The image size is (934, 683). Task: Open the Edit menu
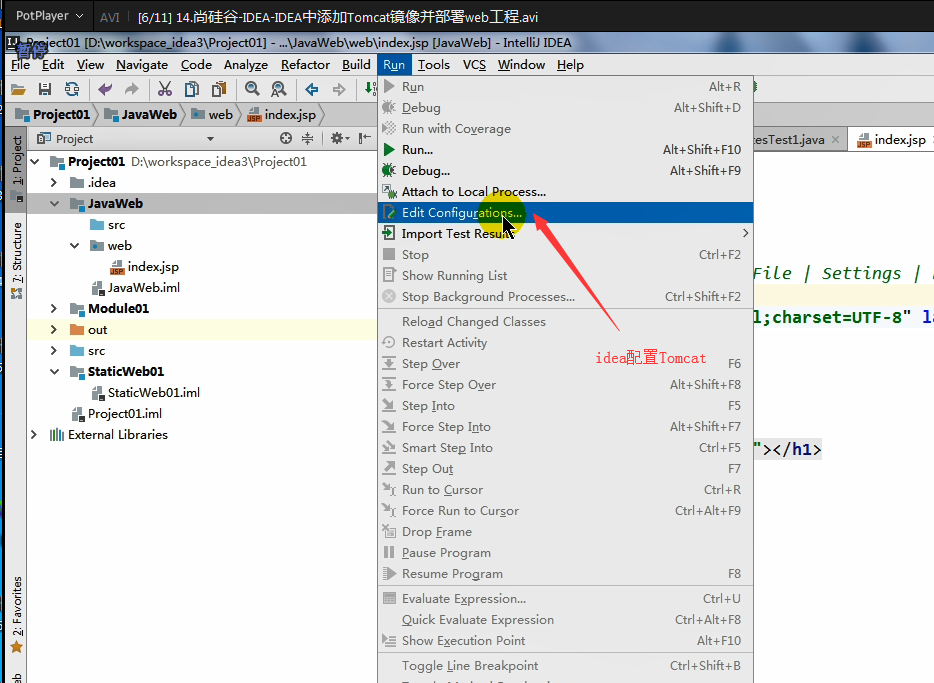[53, 64]
